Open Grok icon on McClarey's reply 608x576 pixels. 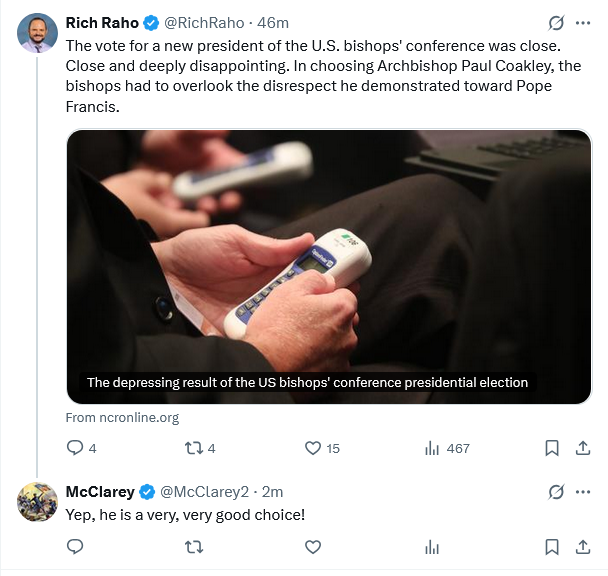556,491
